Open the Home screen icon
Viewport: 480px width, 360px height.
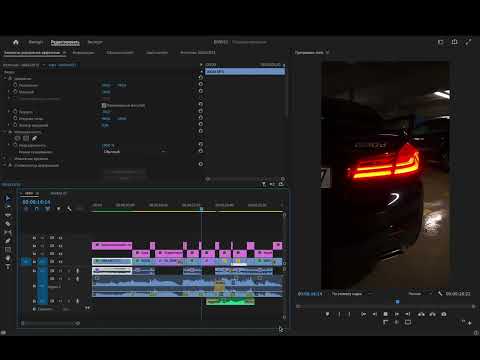(16, 42)
